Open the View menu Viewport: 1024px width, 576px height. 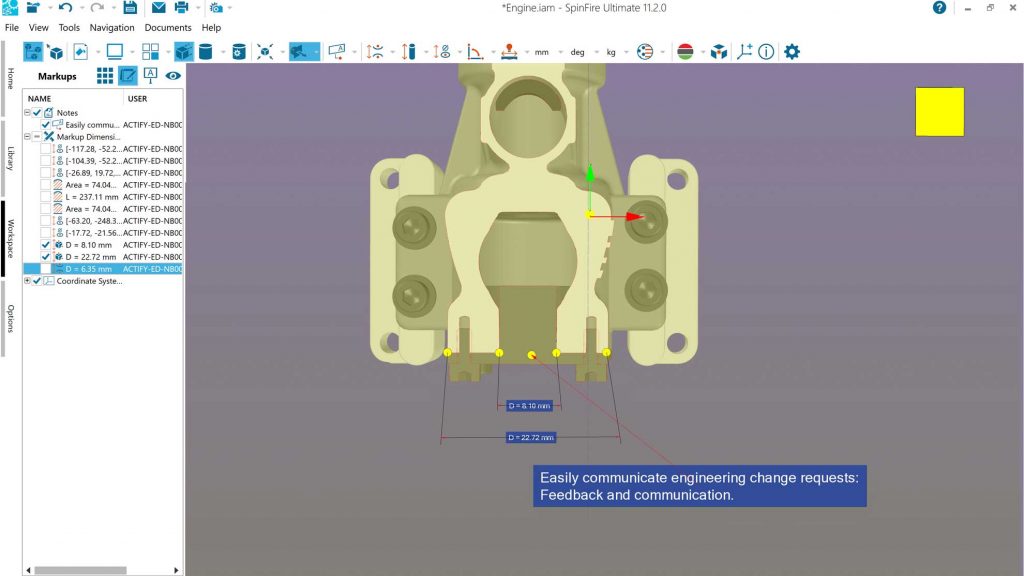point(39,27)
